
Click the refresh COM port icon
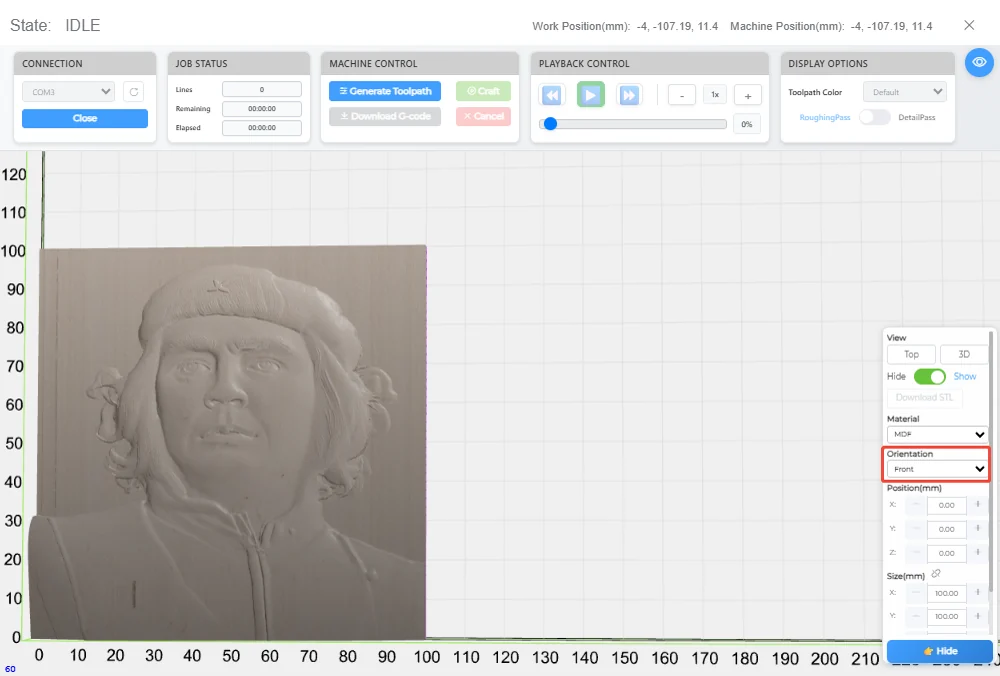[x=134, y=92]
